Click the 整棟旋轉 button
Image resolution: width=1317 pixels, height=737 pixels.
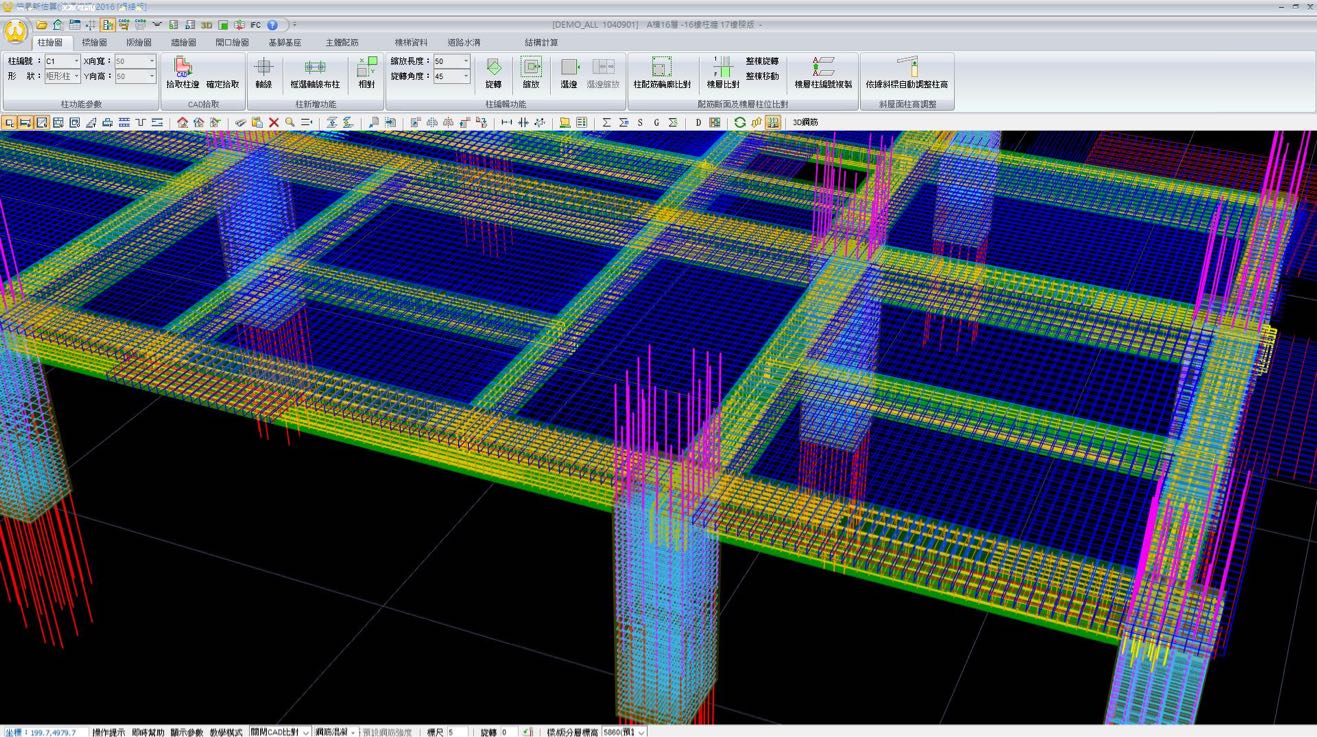pyautogui.click(x=762, y=61)
